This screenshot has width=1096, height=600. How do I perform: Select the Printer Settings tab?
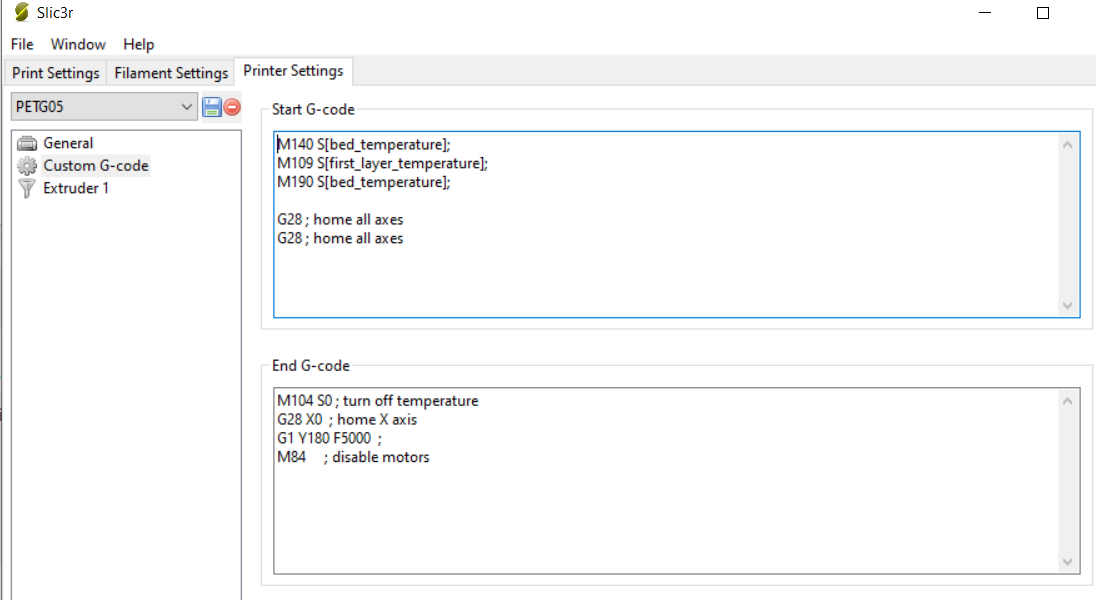click(293, 71)
